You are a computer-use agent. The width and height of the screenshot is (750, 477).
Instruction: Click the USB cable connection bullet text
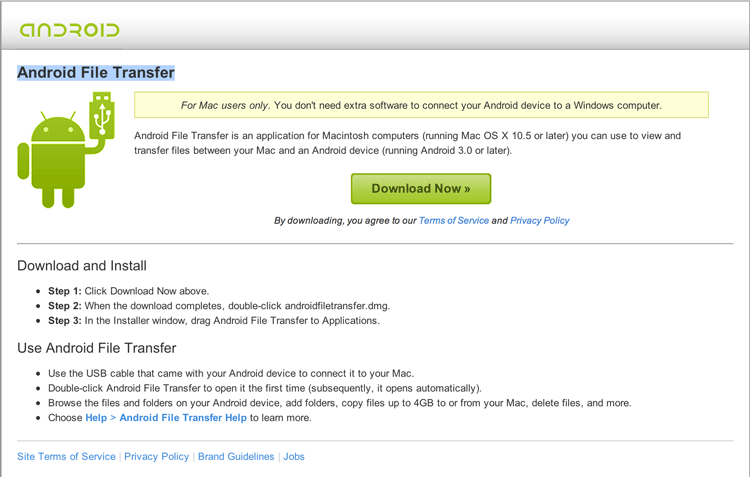pyautogui.click(x=231, y=373)
